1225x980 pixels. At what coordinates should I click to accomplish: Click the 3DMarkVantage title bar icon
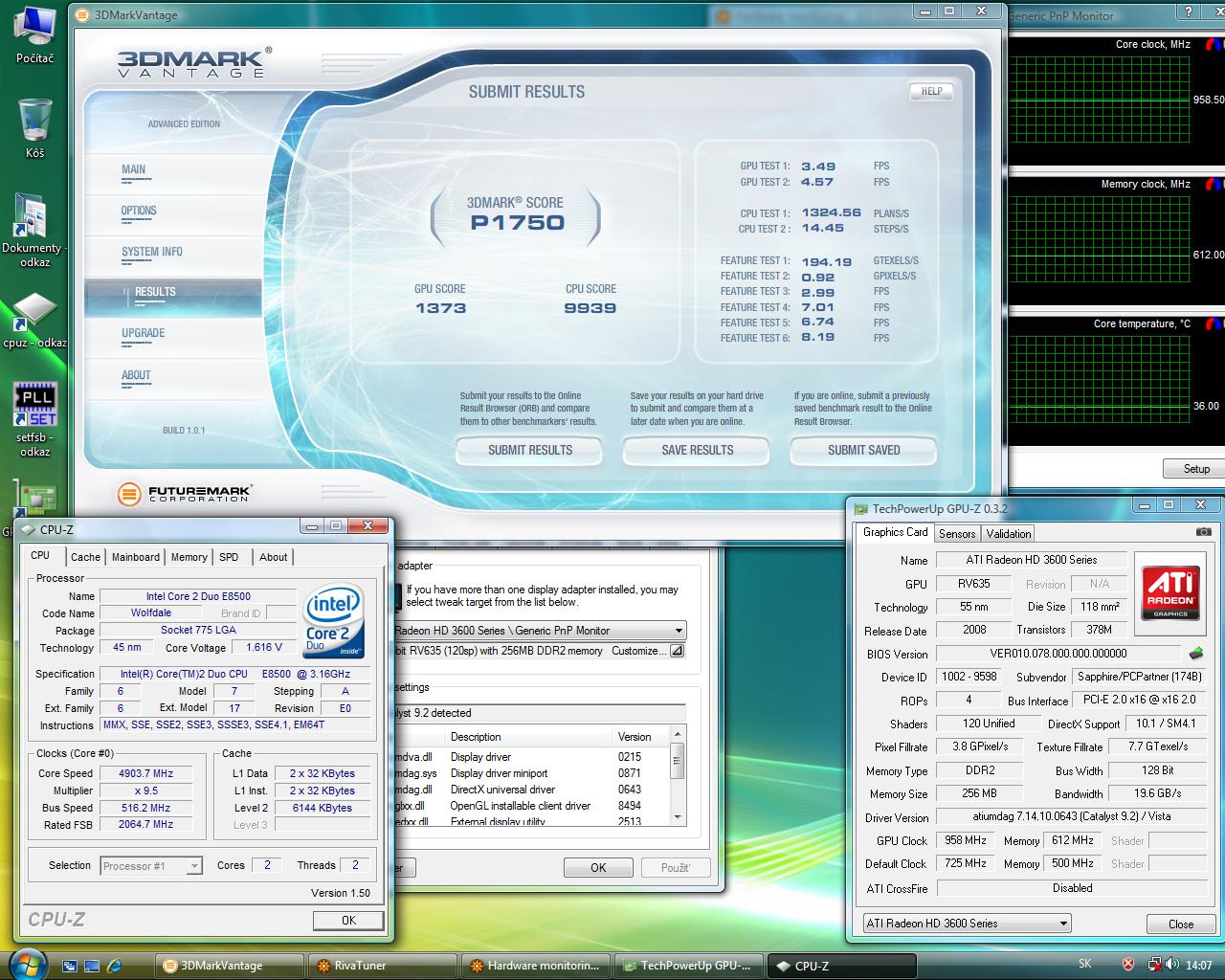pos(83,14)
